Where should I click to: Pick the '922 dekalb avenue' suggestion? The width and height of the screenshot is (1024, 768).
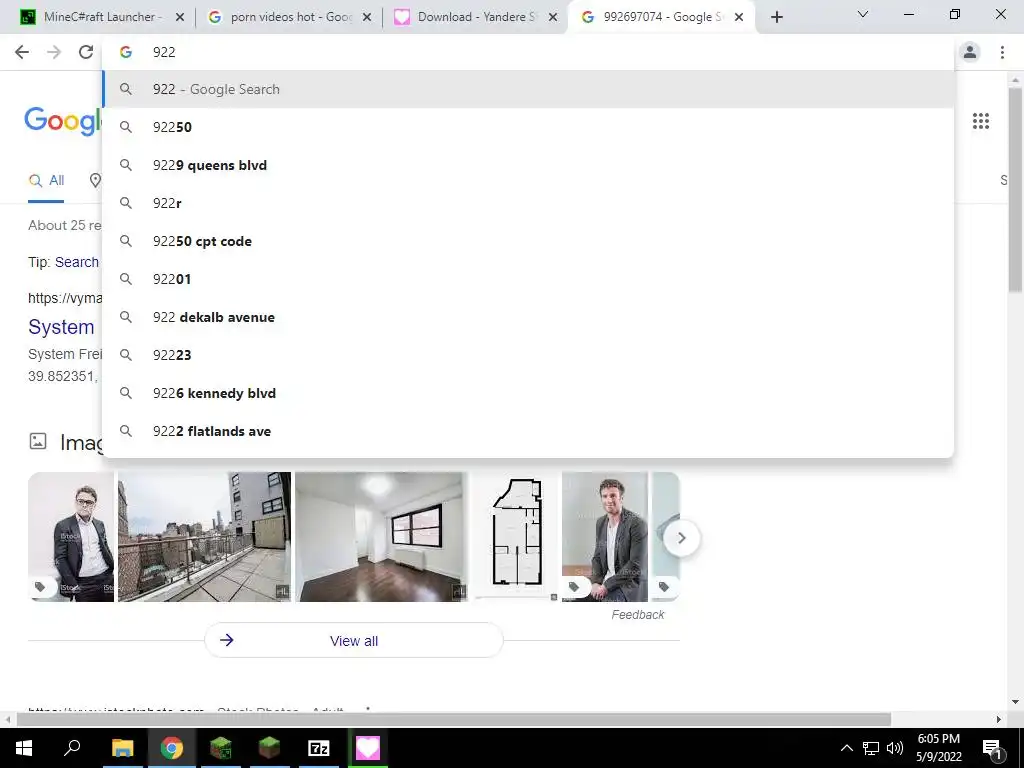tap(528, 317)
